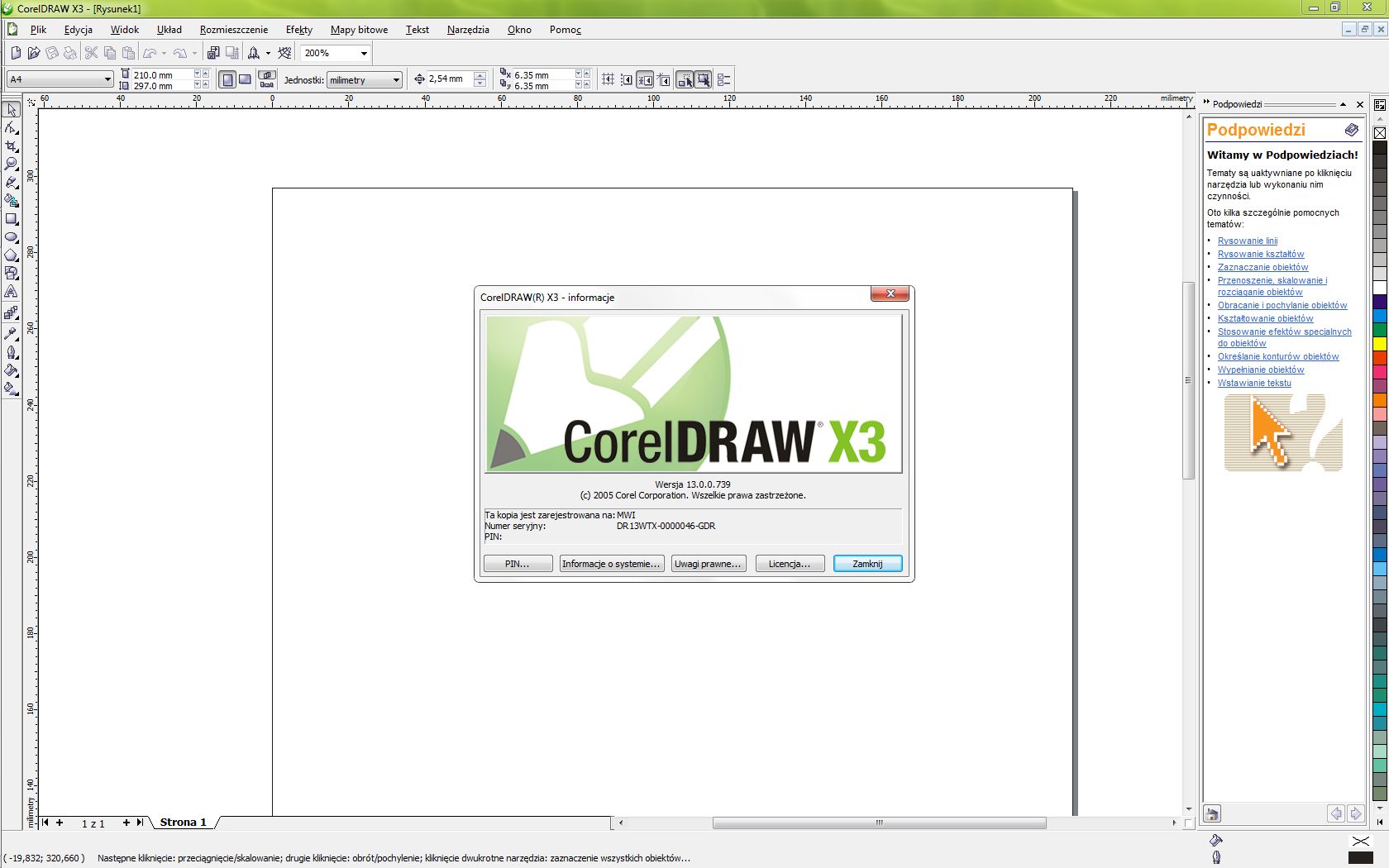Image resolution: width=1389 pixels, height=868 pixels.
Task: Select the Text tool
Action: pos(12,292)
